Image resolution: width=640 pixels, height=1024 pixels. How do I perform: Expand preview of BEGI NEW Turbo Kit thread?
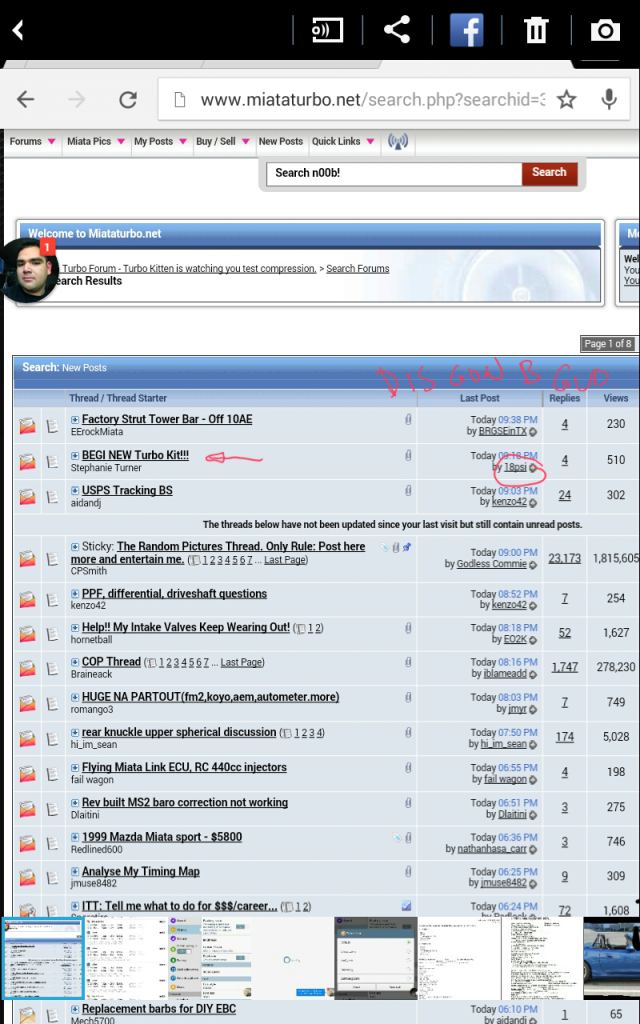(x=74, y=456)
